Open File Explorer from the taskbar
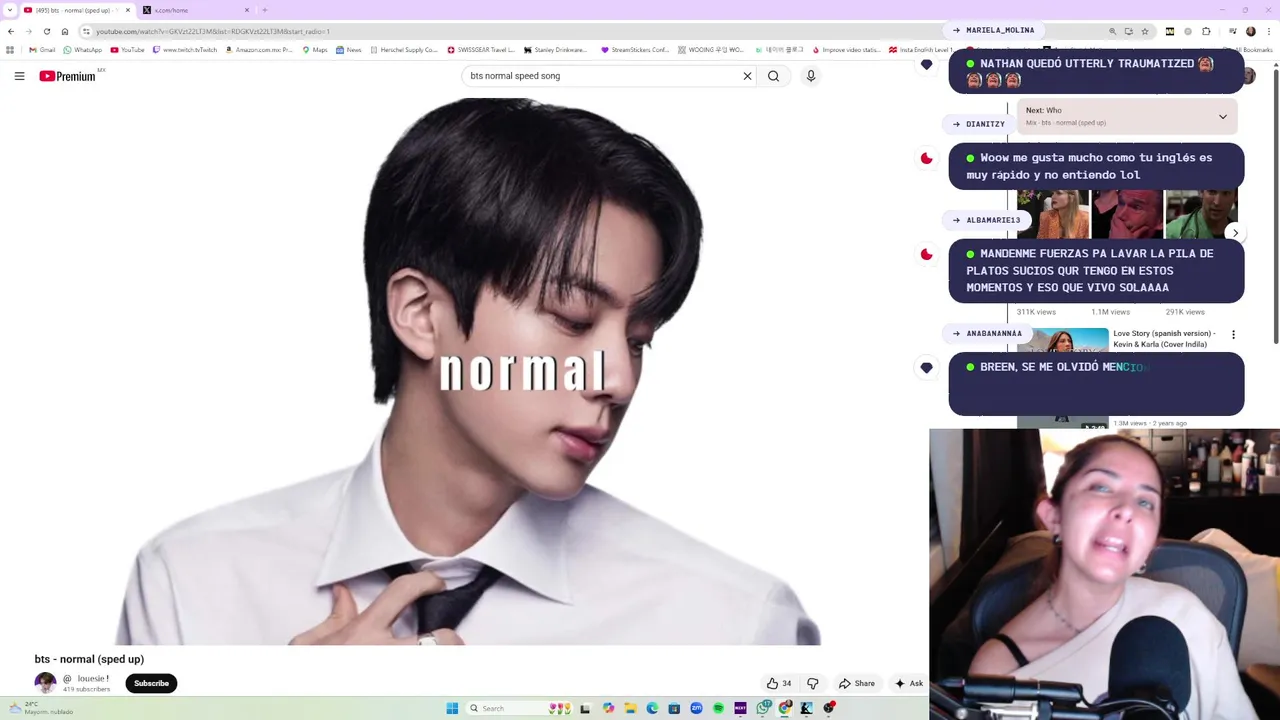This screenshot has height=720, width=1280. (x=630, y=708)
